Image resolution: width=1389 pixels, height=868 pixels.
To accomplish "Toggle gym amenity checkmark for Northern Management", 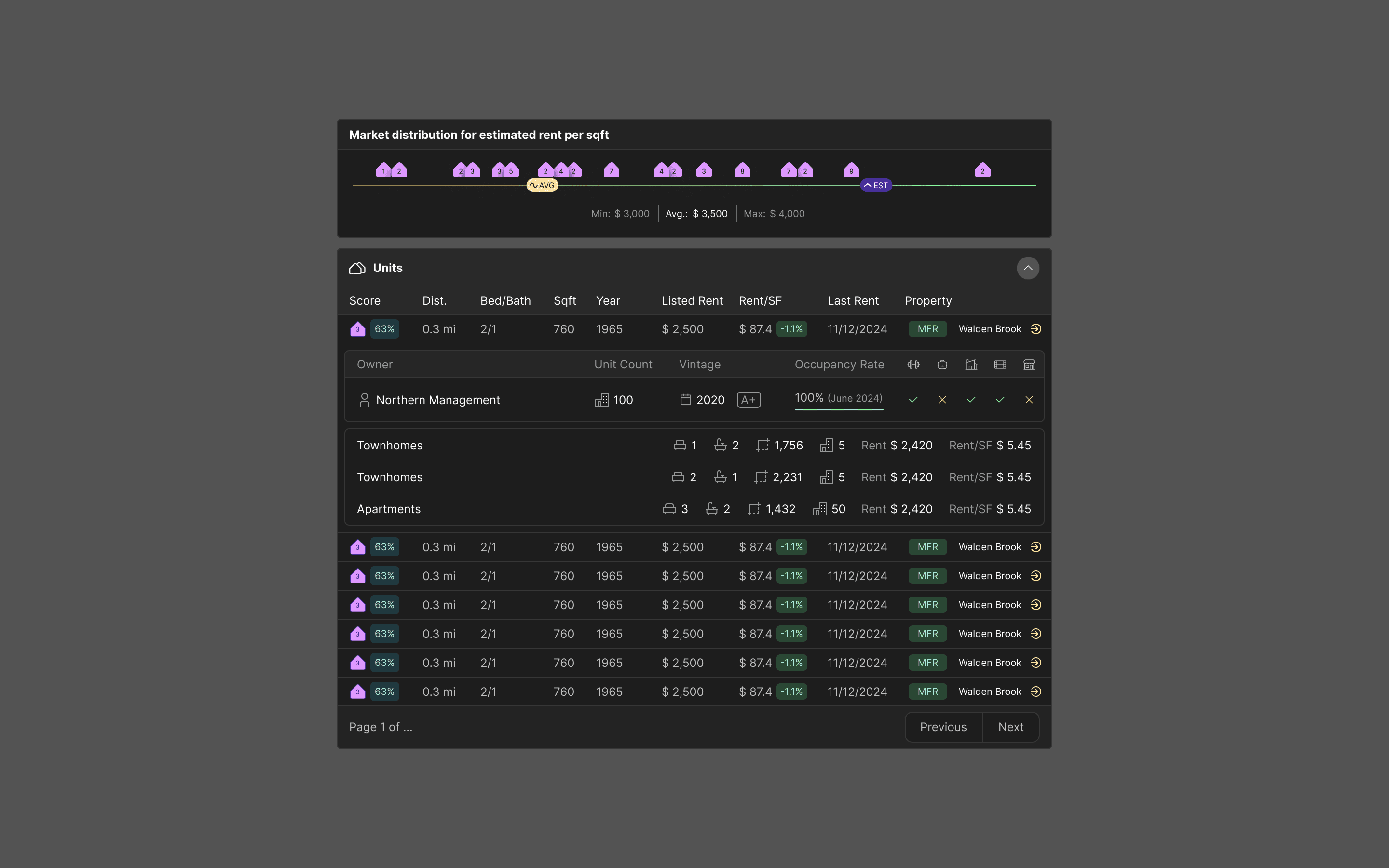I will pyautogui.click(x=913, y=400).
